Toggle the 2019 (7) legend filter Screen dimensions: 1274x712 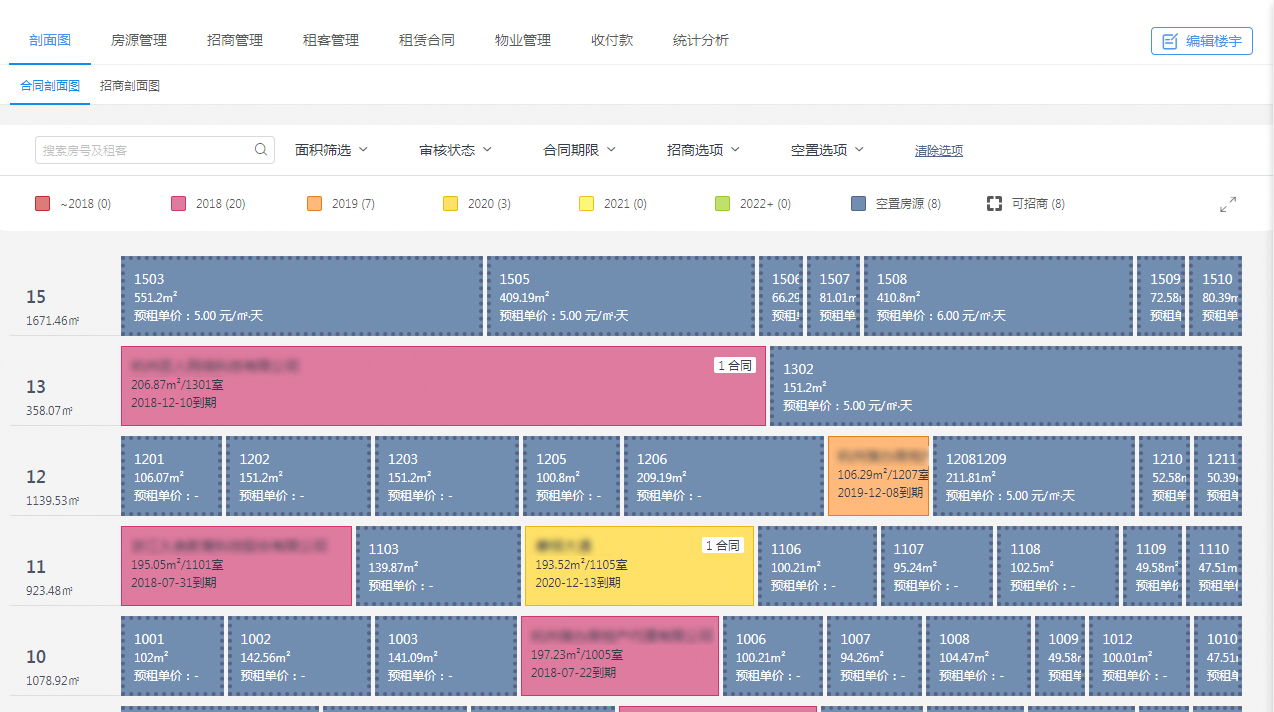point(341,204)
